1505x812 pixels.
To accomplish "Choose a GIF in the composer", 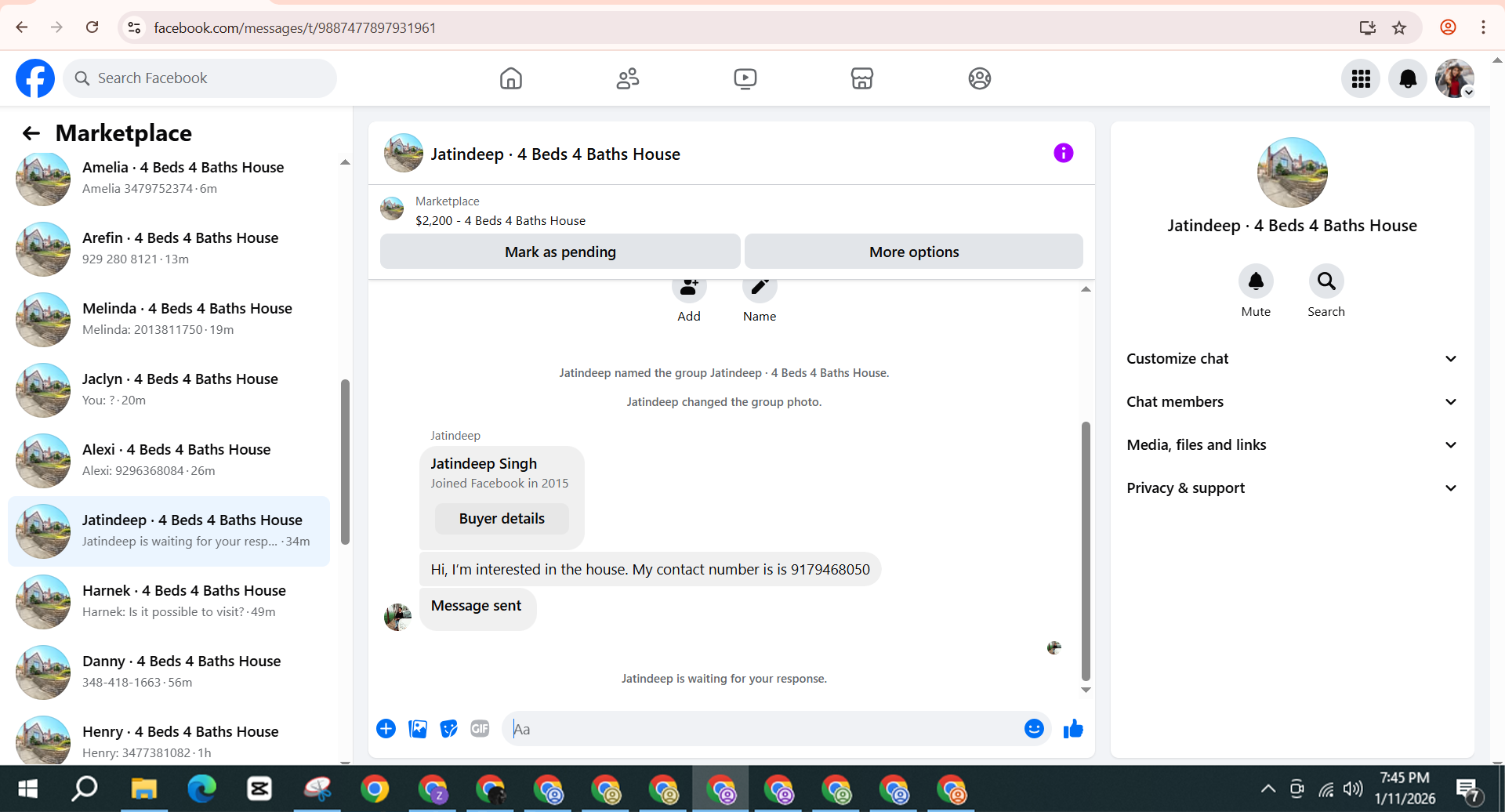I will point(480,729).
